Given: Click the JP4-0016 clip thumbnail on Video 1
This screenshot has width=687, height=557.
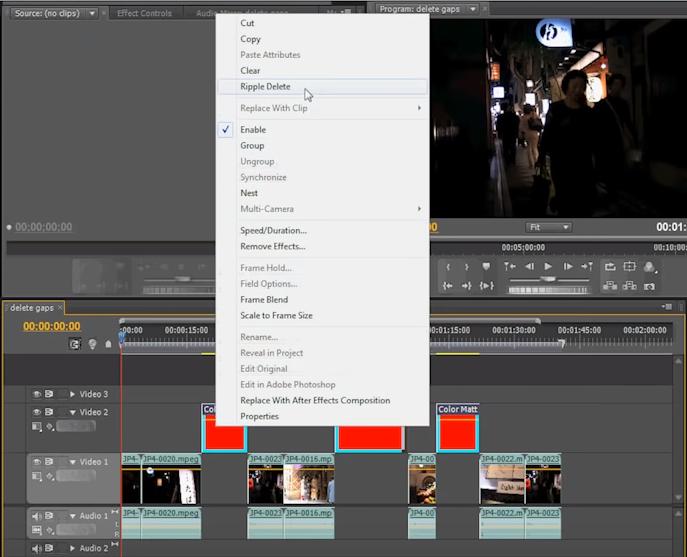Looking at the screenshot, I should 309,485.
